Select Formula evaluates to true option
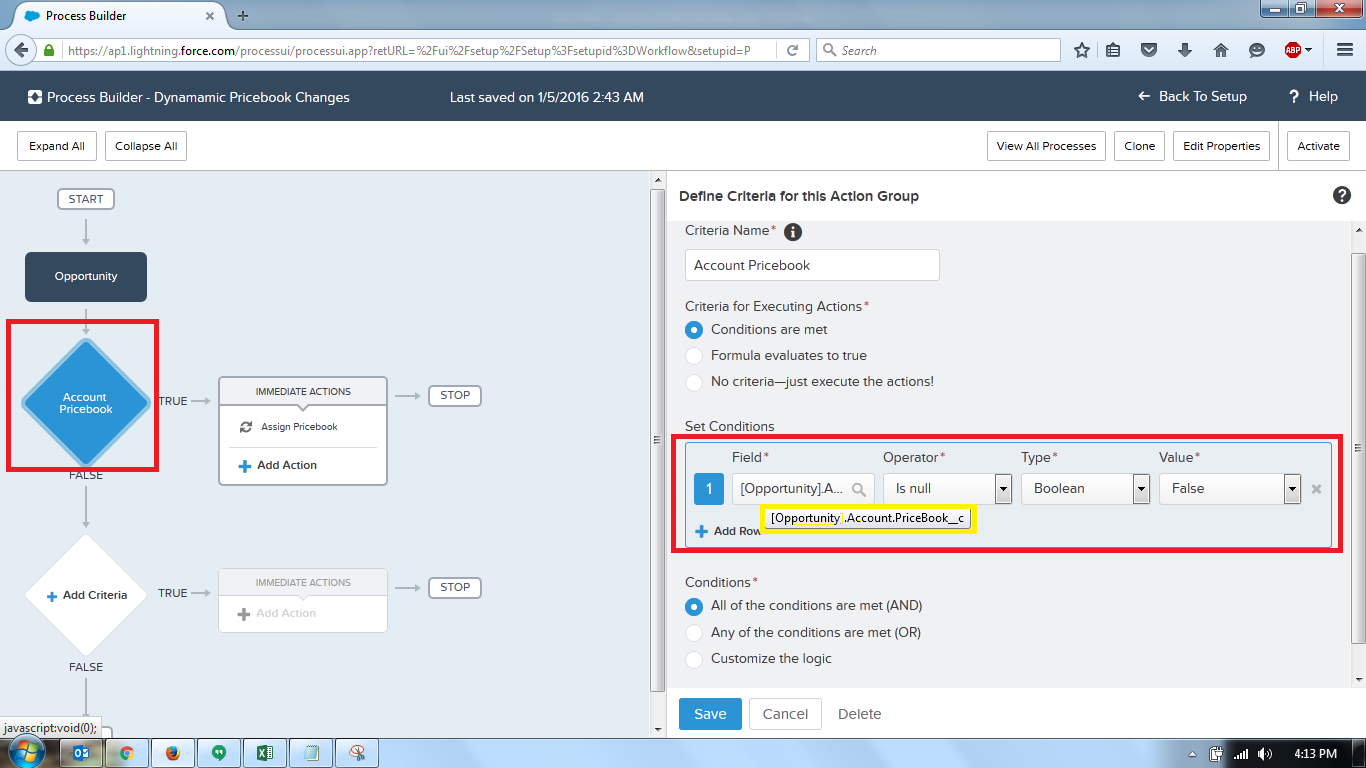This screenshot has height=768, width=1366. tap(694, 356)
